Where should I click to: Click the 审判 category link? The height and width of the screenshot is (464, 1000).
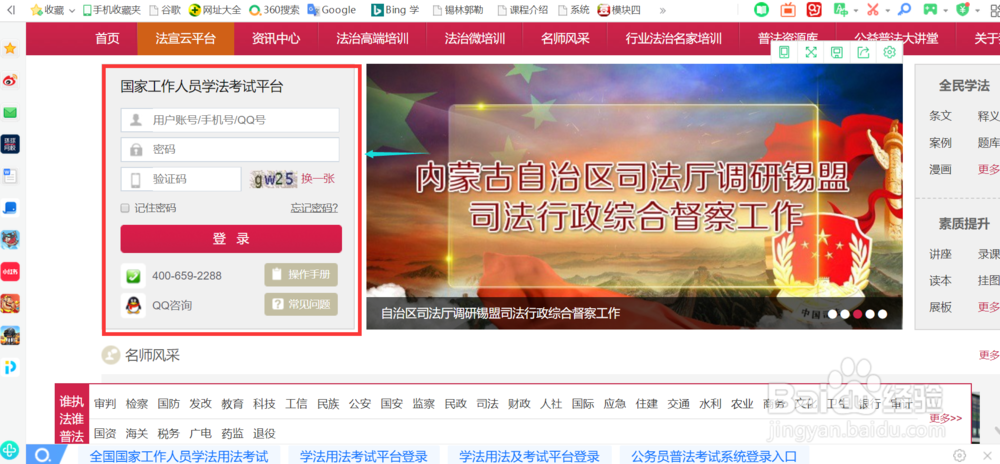105,403
